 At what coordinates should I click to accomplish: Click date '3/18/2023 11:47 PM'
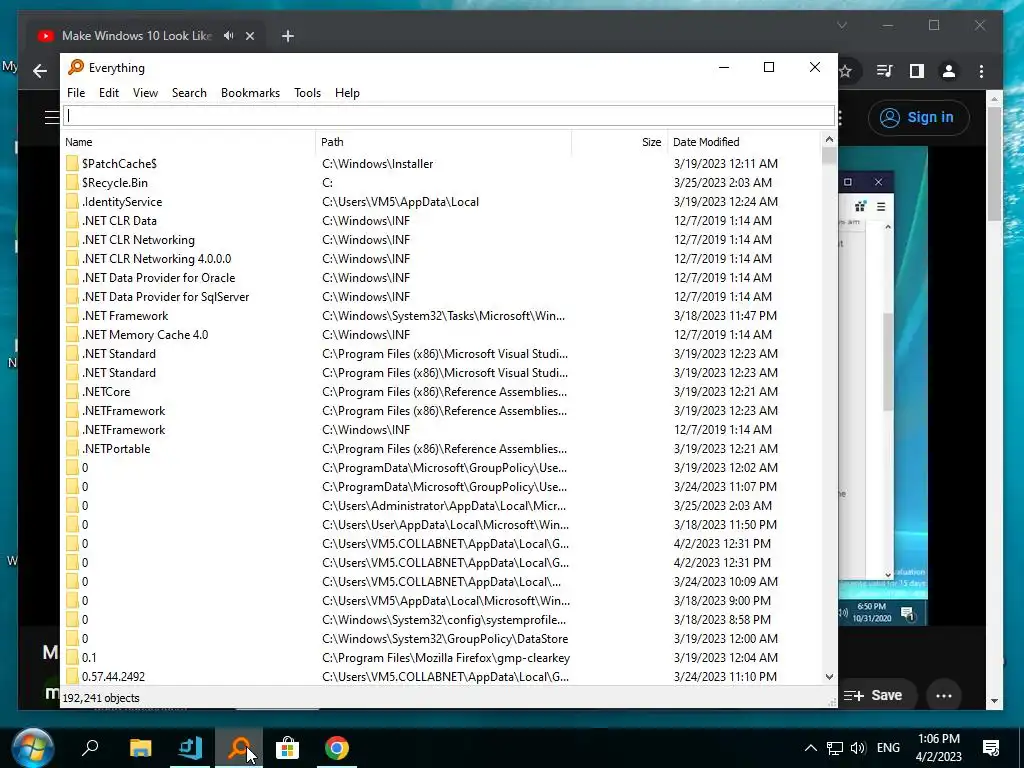(726, 315)
